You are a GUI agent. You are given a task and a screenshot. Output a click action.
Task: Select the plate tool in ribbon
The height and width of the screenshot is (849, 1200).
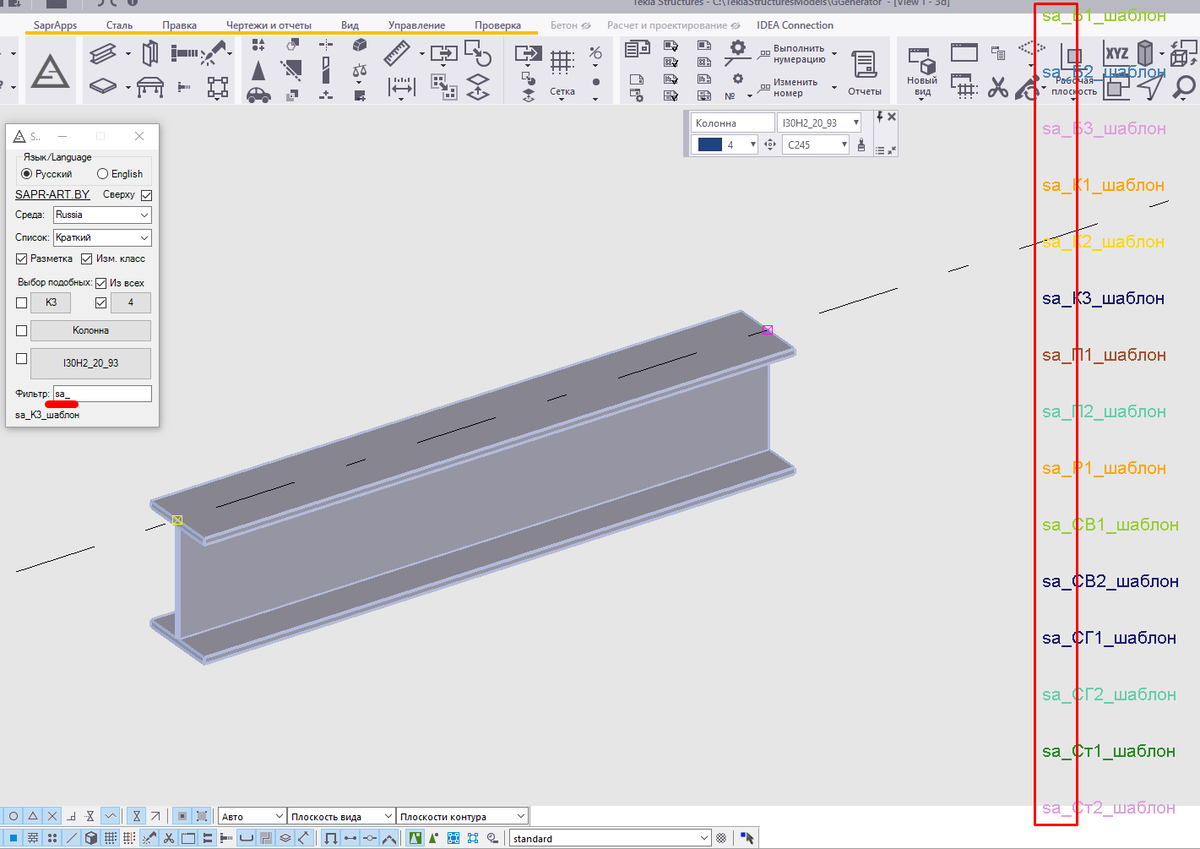tap(103, 87)
